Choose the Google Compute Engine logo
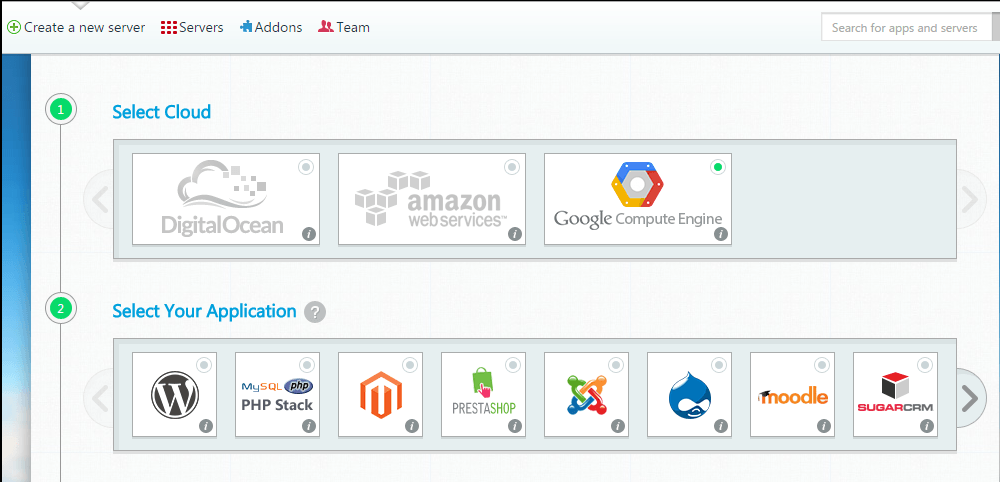The height and width of the screenshot is (482, 1000). click(x=638, y=195)
